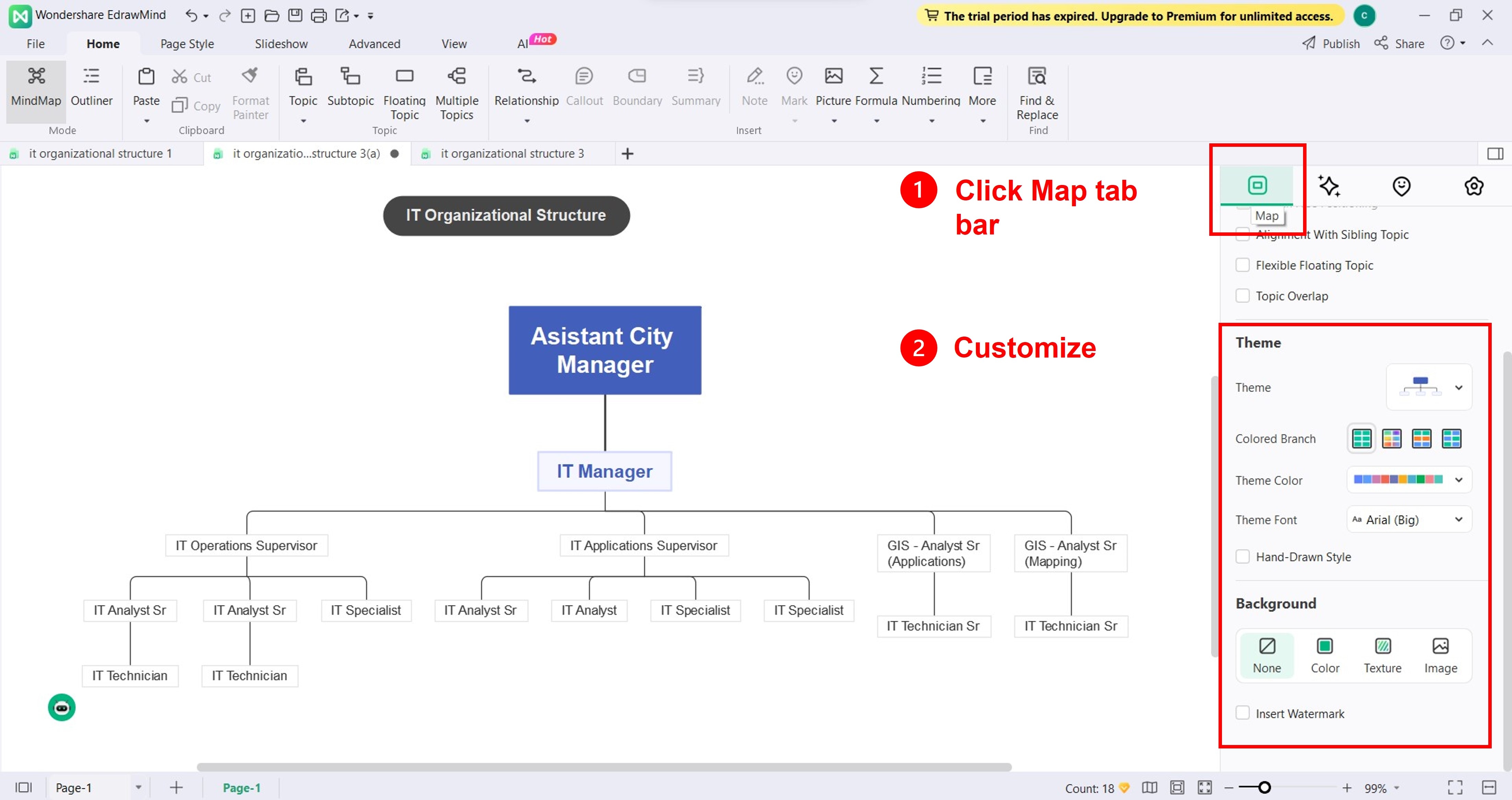The height and width of the screenshot is (800, 1512).
Task: Open the smiley mark panel tab
Action: point(1401,186)
